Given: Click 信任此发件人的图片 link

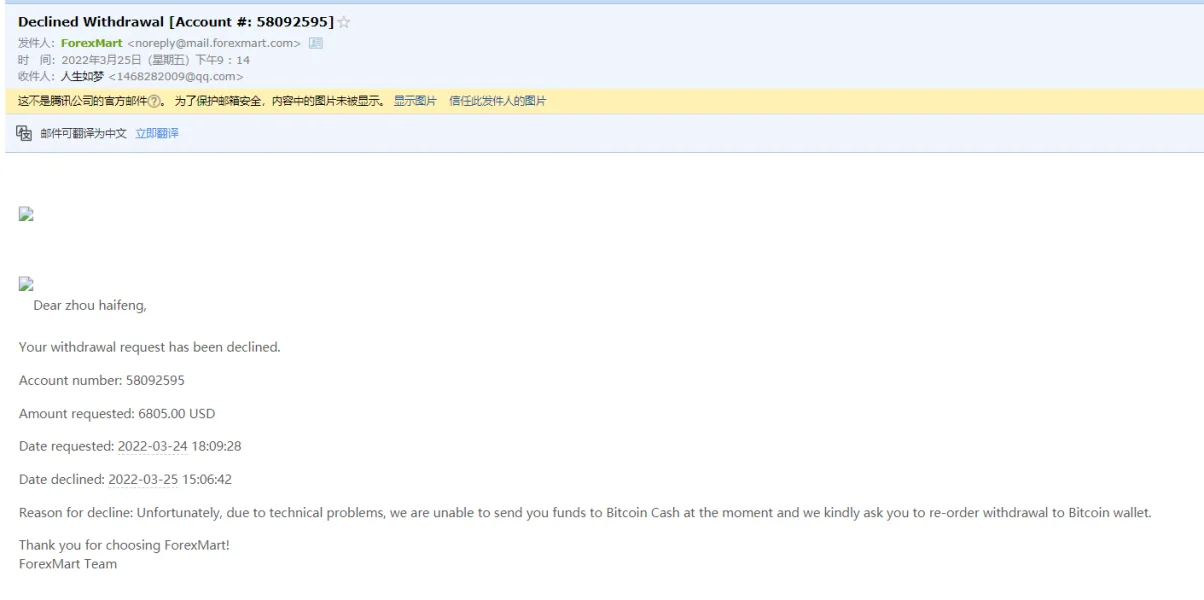Looking at the screenshot, I should [498, 101].
